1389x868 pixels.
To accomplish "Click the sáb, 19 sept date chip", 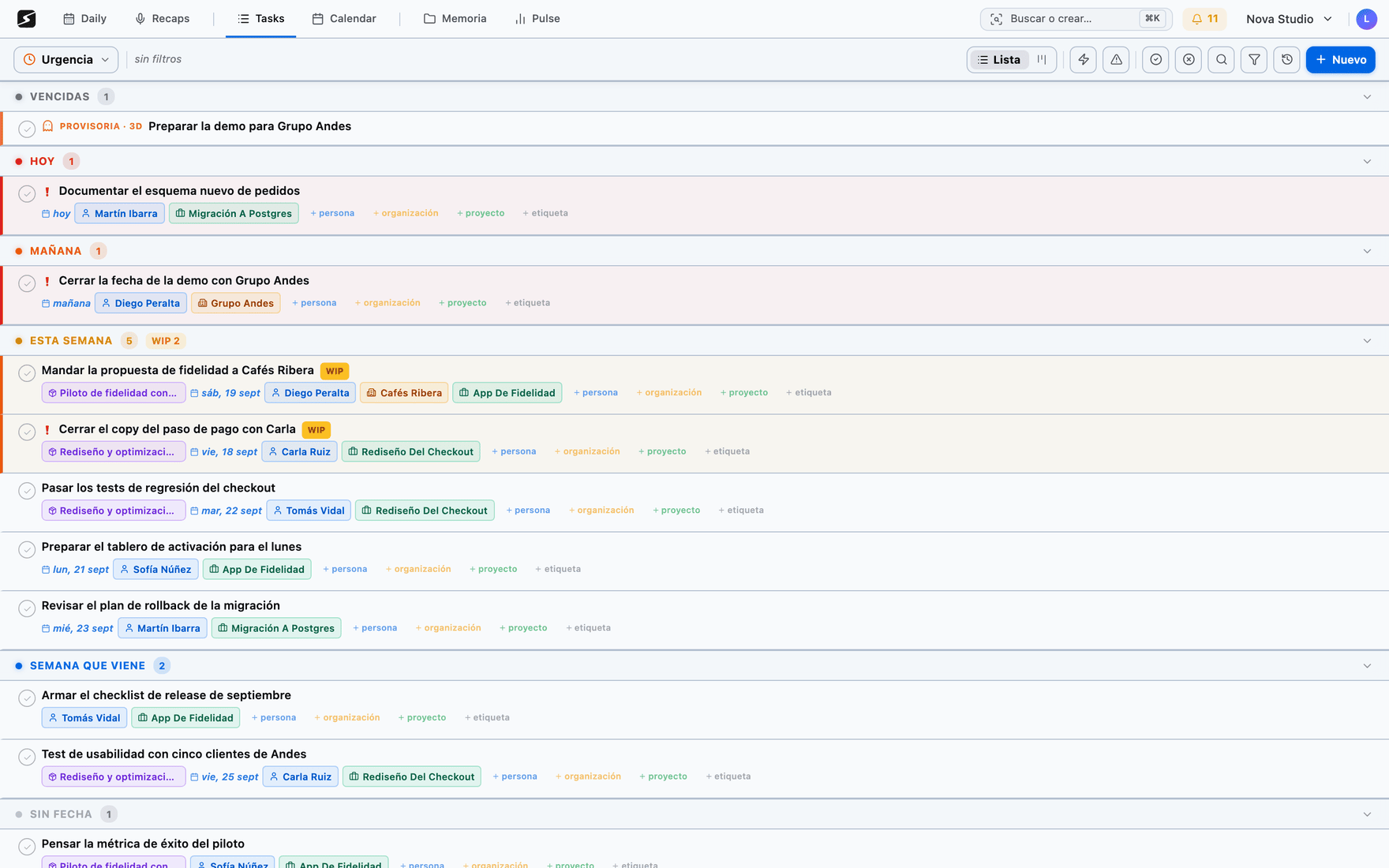I will [x=225, y=393].
